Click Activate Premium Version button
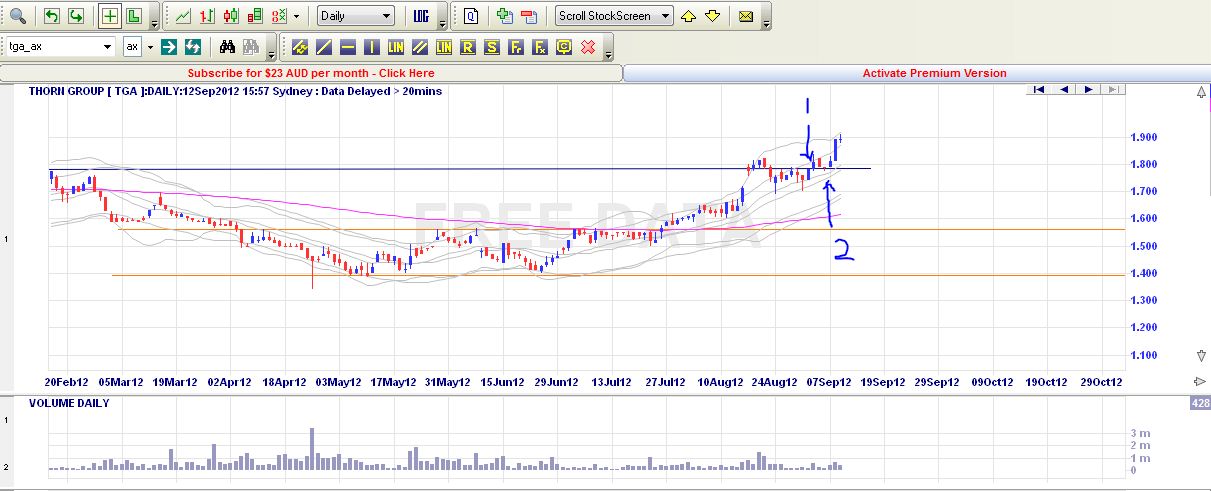This screenshot has height=491, width=1211. [935, 73]
